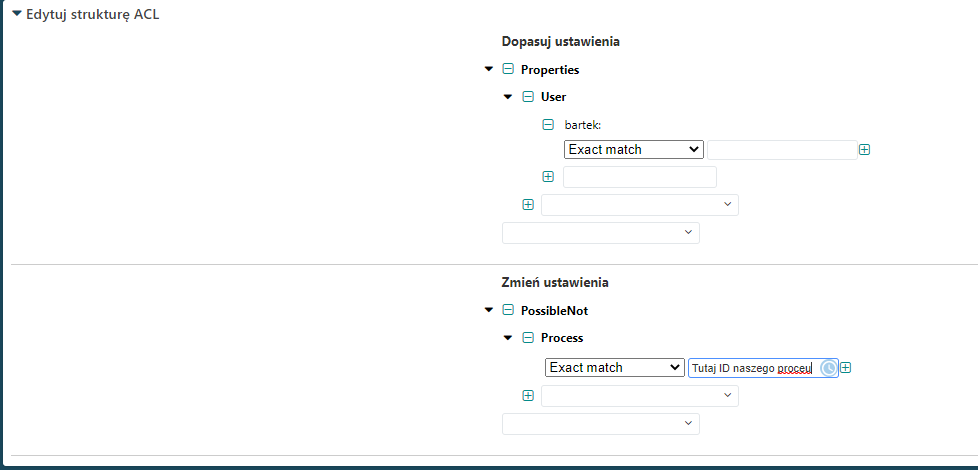Image resolution: width=978 pixels, height=470 pixels.
Task: Open the Exact match dropdown under bartek
Action: 634,150
